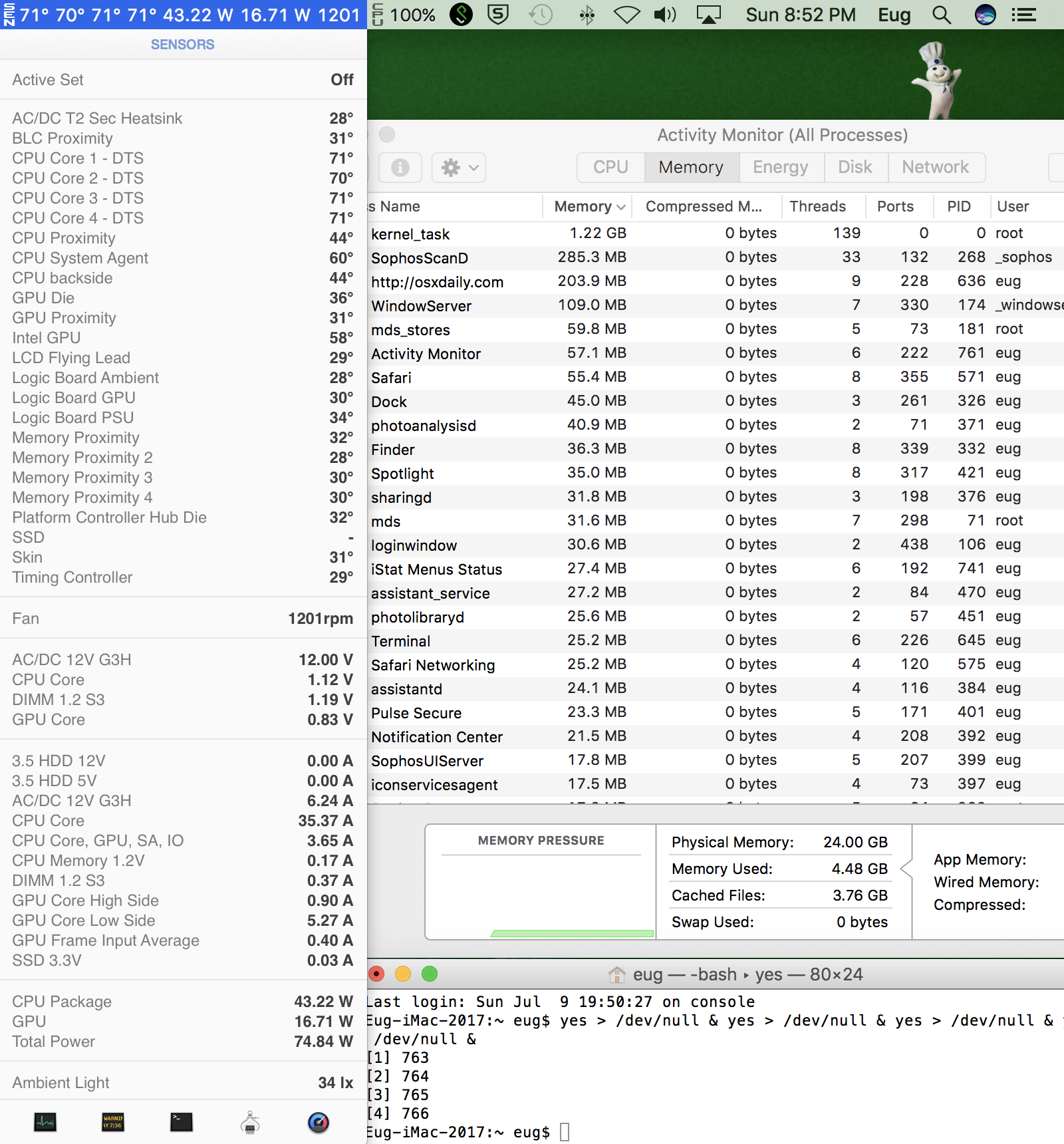
Task: Toggle sort direction on Memory column header
Action: (x=589, y=207)
